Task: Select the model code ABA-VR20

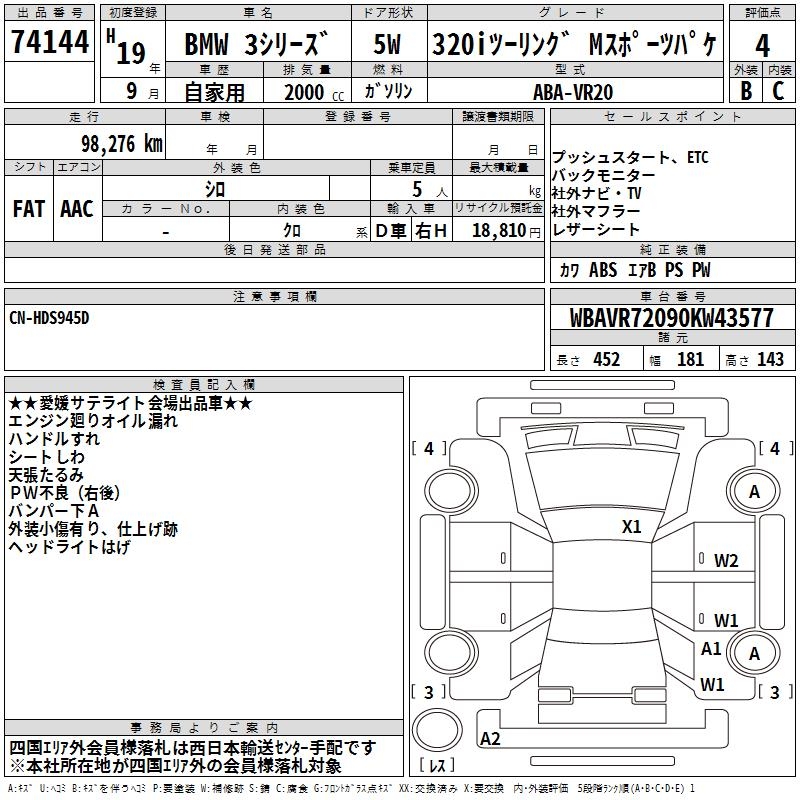Action: click(573, 92)
